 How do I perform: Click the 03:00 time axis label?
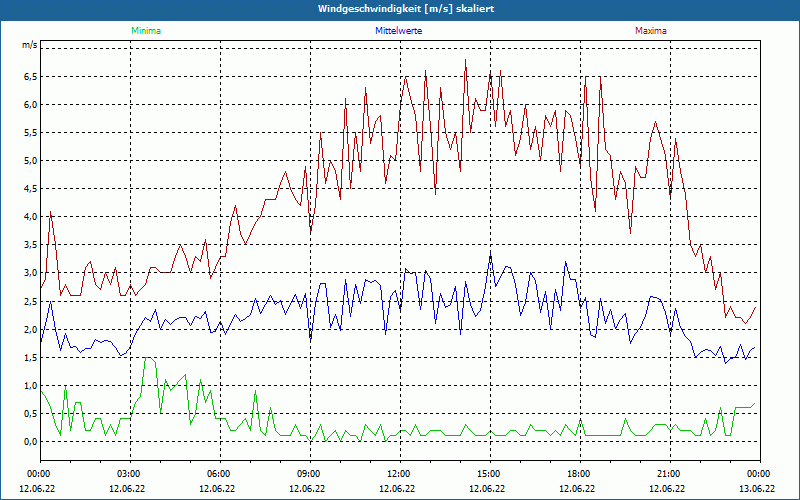(128, 474)
